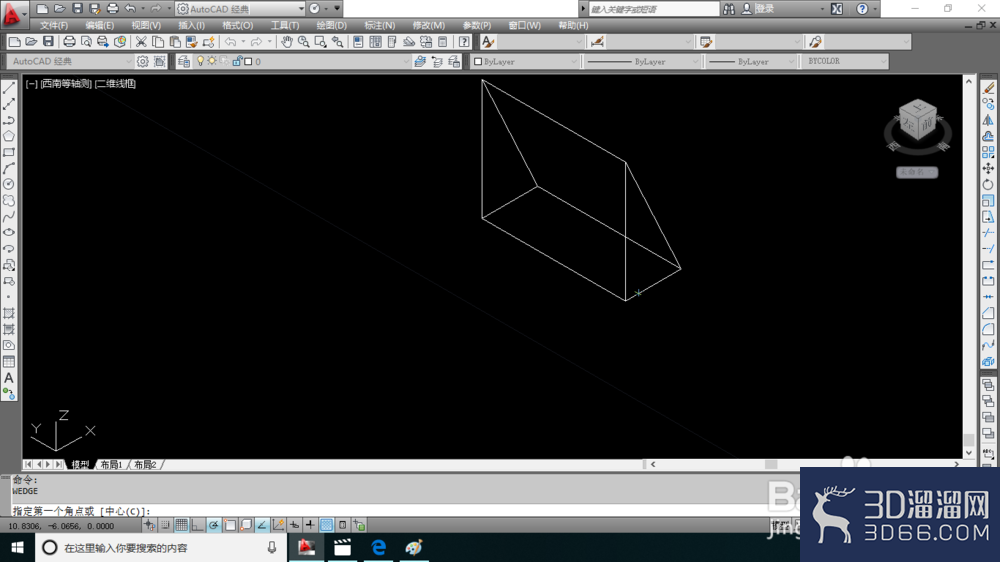Toggle Object Snap Tracking in status bar
The height and width of the screenshot is (562, 1000).
(x=261, y=526)
